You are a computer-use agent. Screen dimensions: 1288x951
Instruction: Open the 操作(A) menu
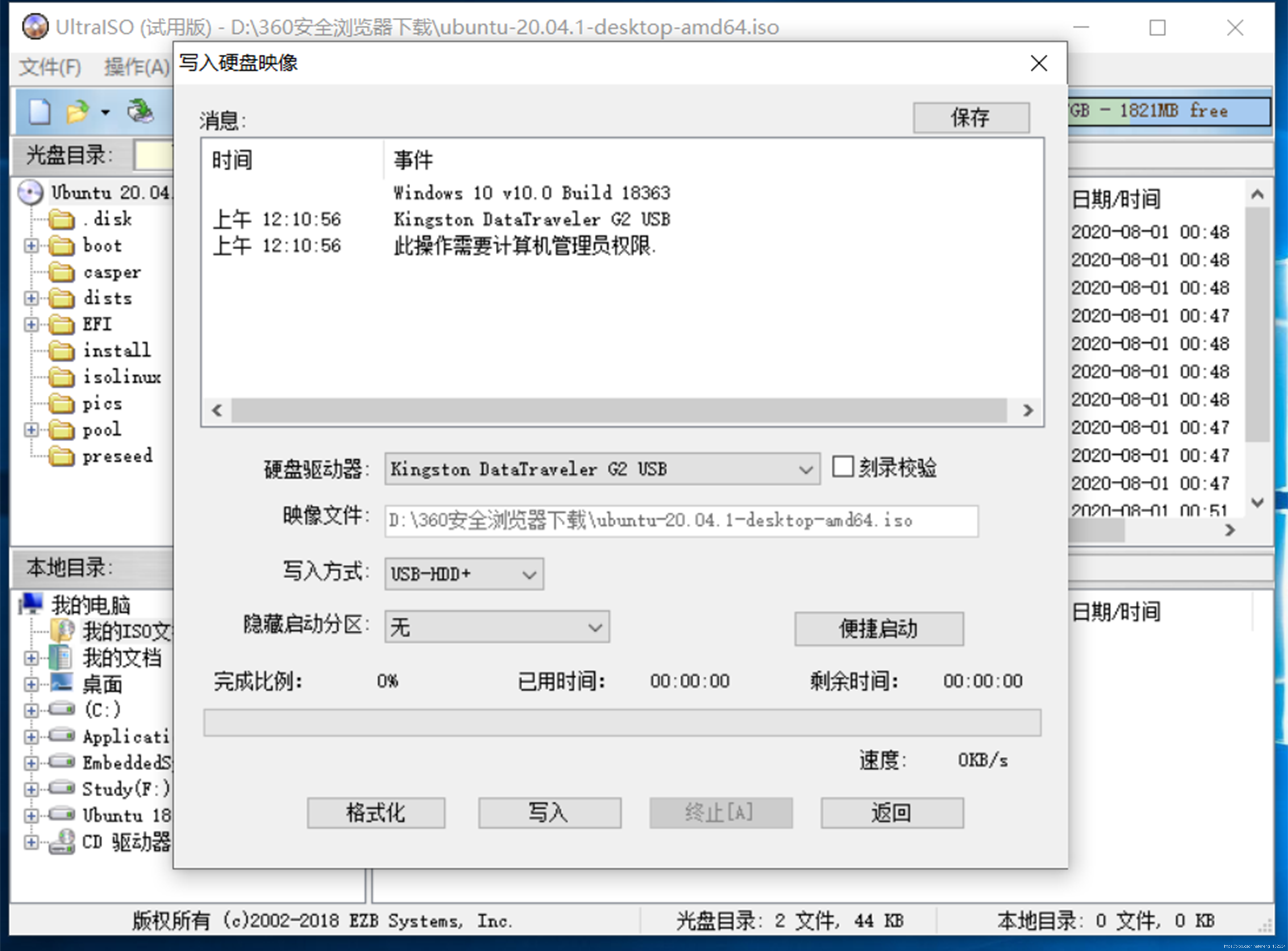coord(137,67)
